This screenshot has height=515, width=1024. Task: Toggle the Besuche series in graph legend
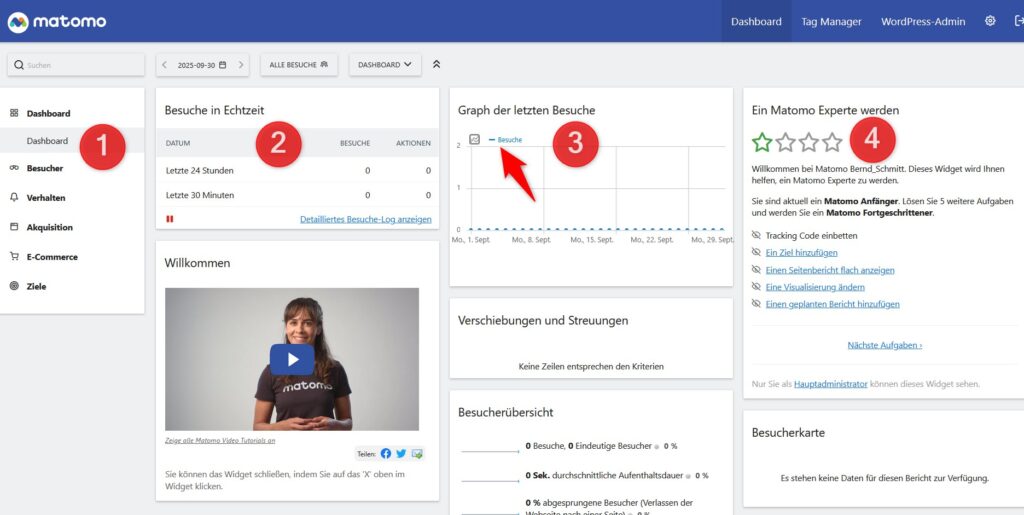pyautogui.click(x=509, y=140)
